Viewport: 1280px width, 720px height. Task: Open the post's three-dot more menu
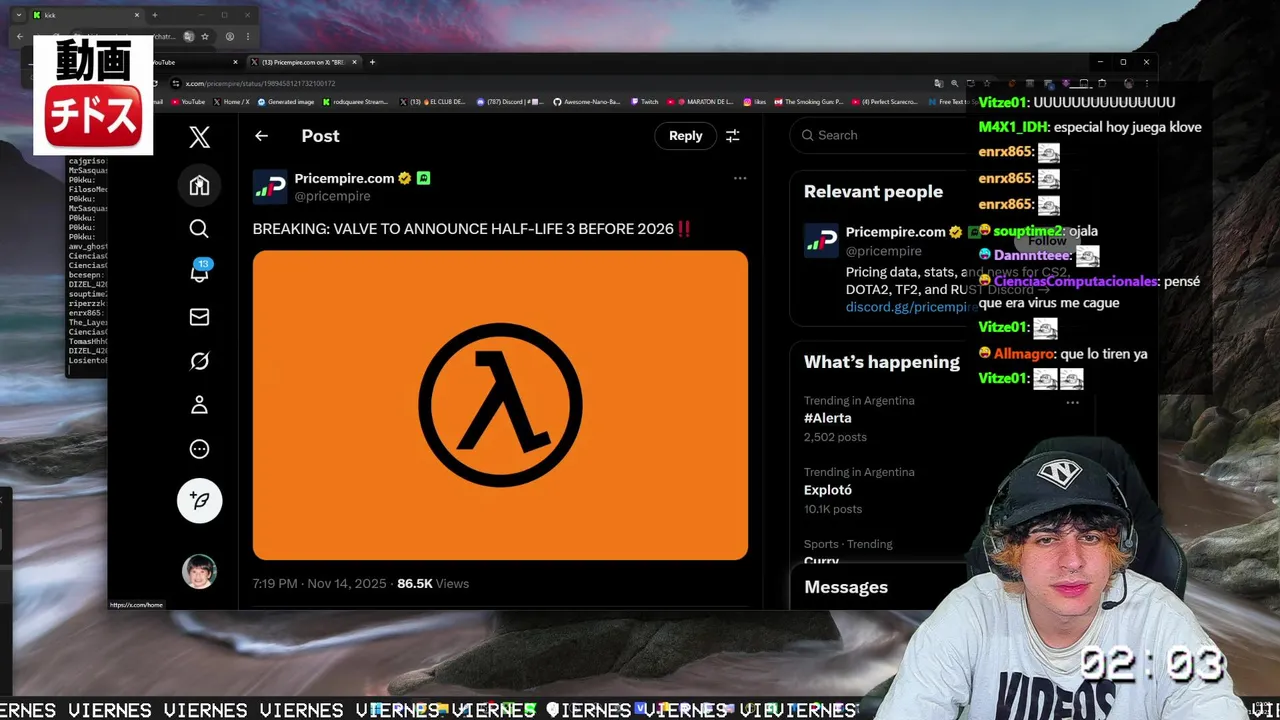(740, 178)
